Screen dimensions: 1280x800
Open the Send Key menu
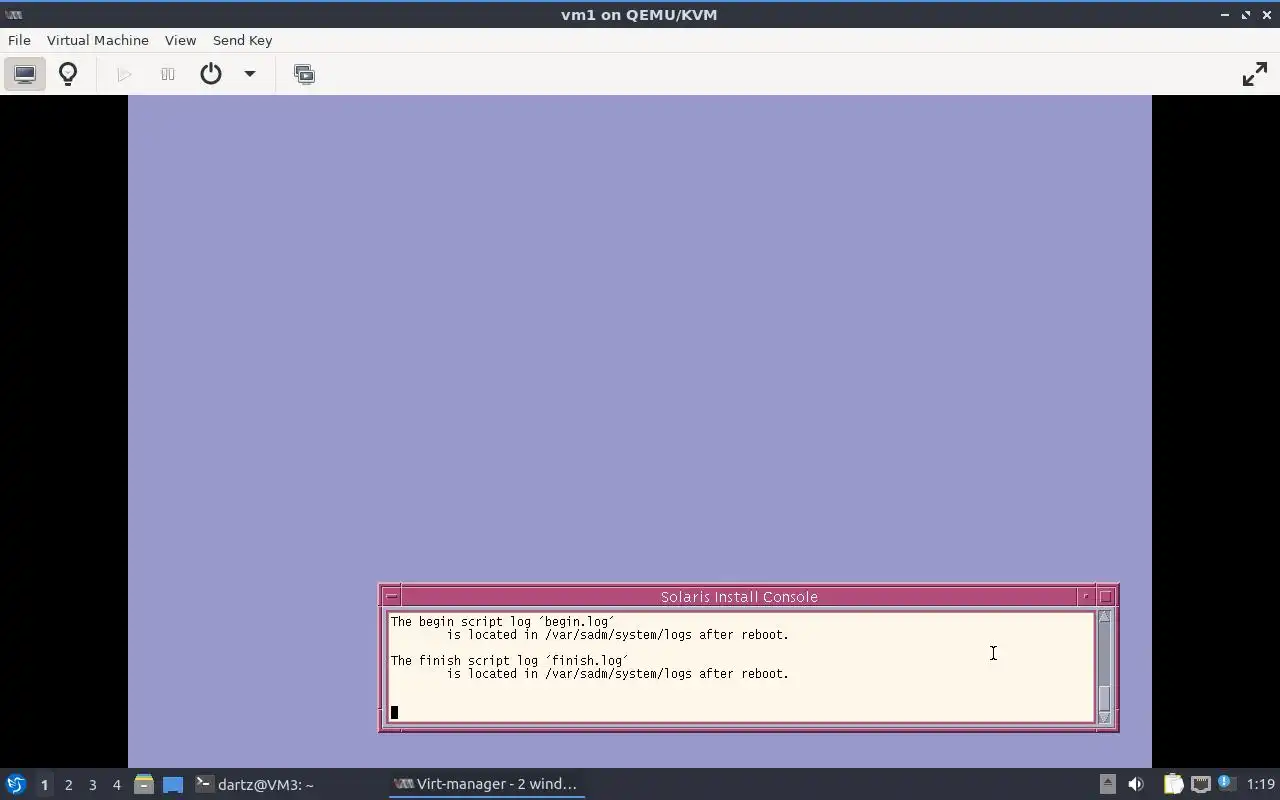click(242, 40)
